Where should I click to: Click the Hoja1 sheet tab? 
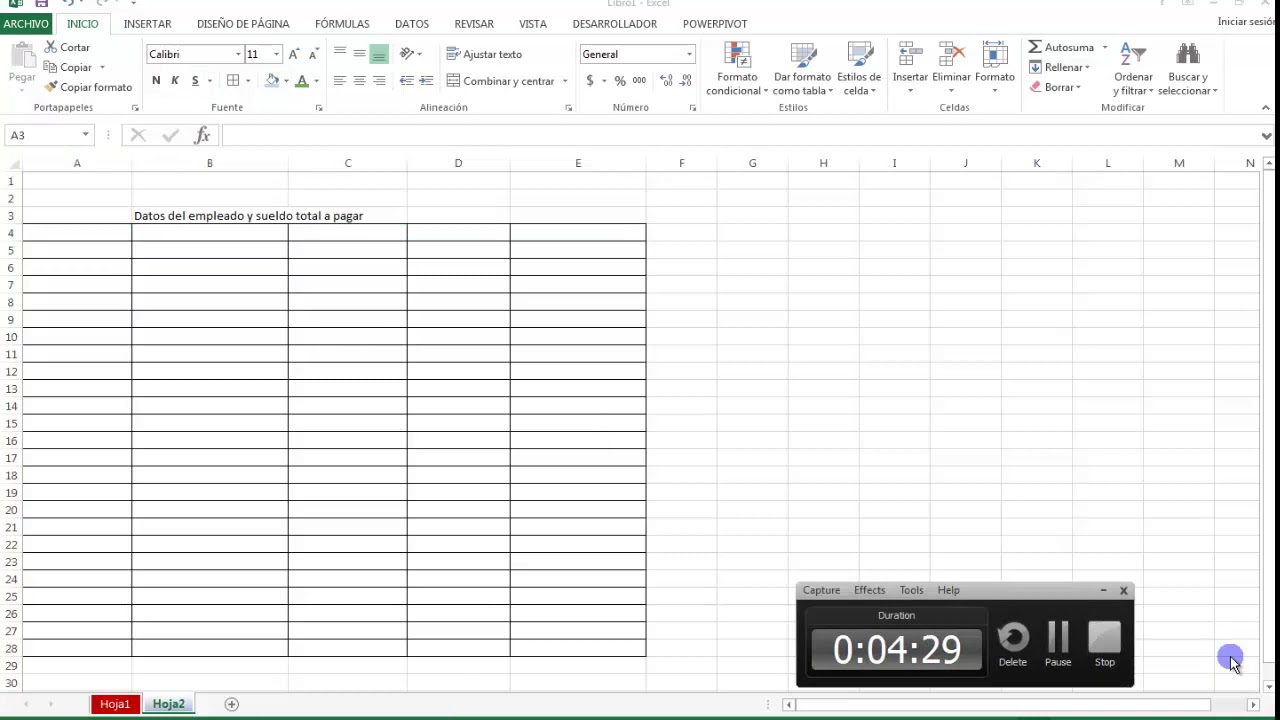pos(115,704)
